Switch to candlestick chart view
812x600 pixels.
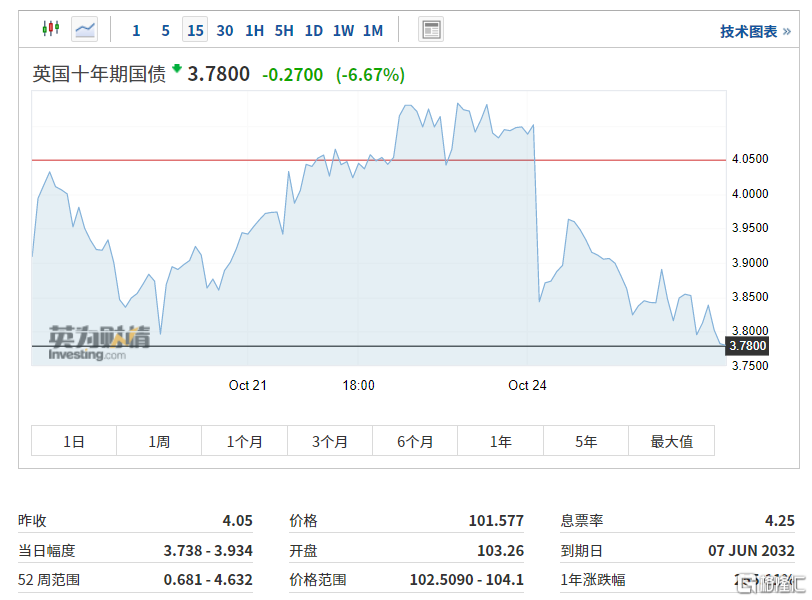[51, 29]
